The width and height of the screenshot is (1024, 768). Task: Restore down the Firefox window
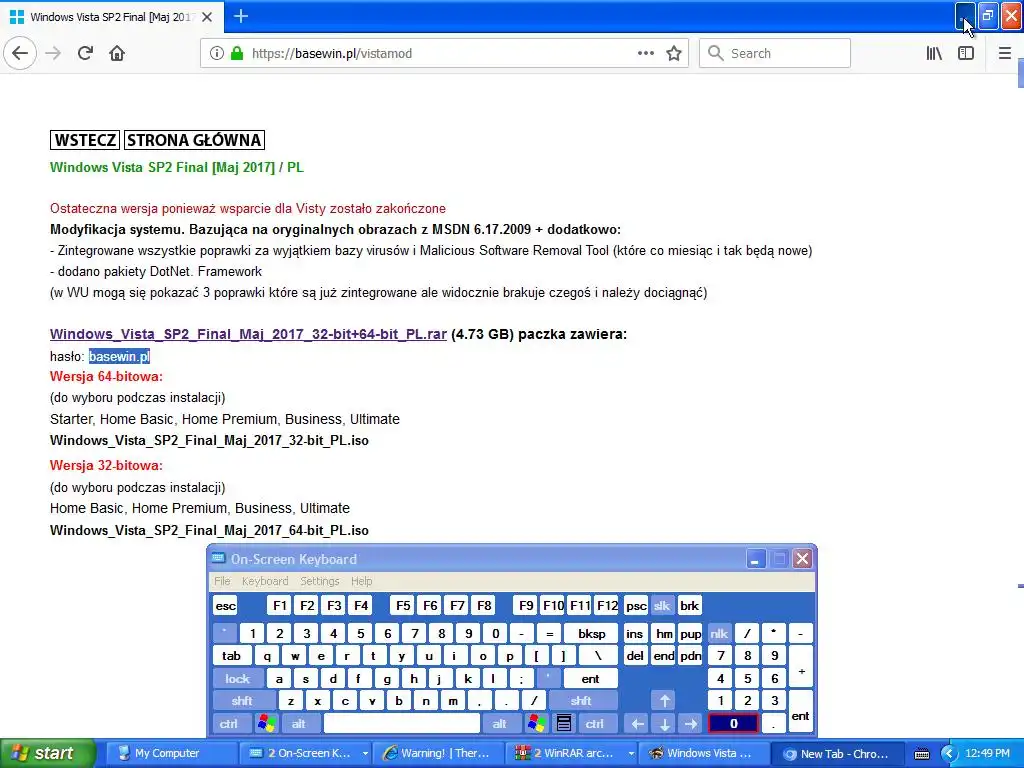pyautogui.click(x=988, y=16)
